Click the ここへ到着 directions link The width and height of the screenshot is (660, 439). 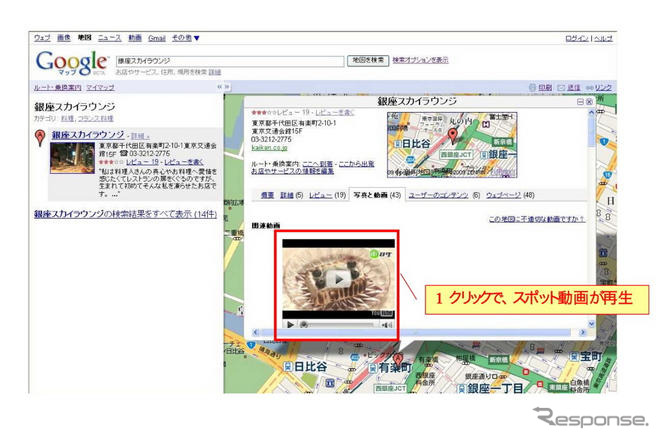pyautogui.click(x=317, y=164)
